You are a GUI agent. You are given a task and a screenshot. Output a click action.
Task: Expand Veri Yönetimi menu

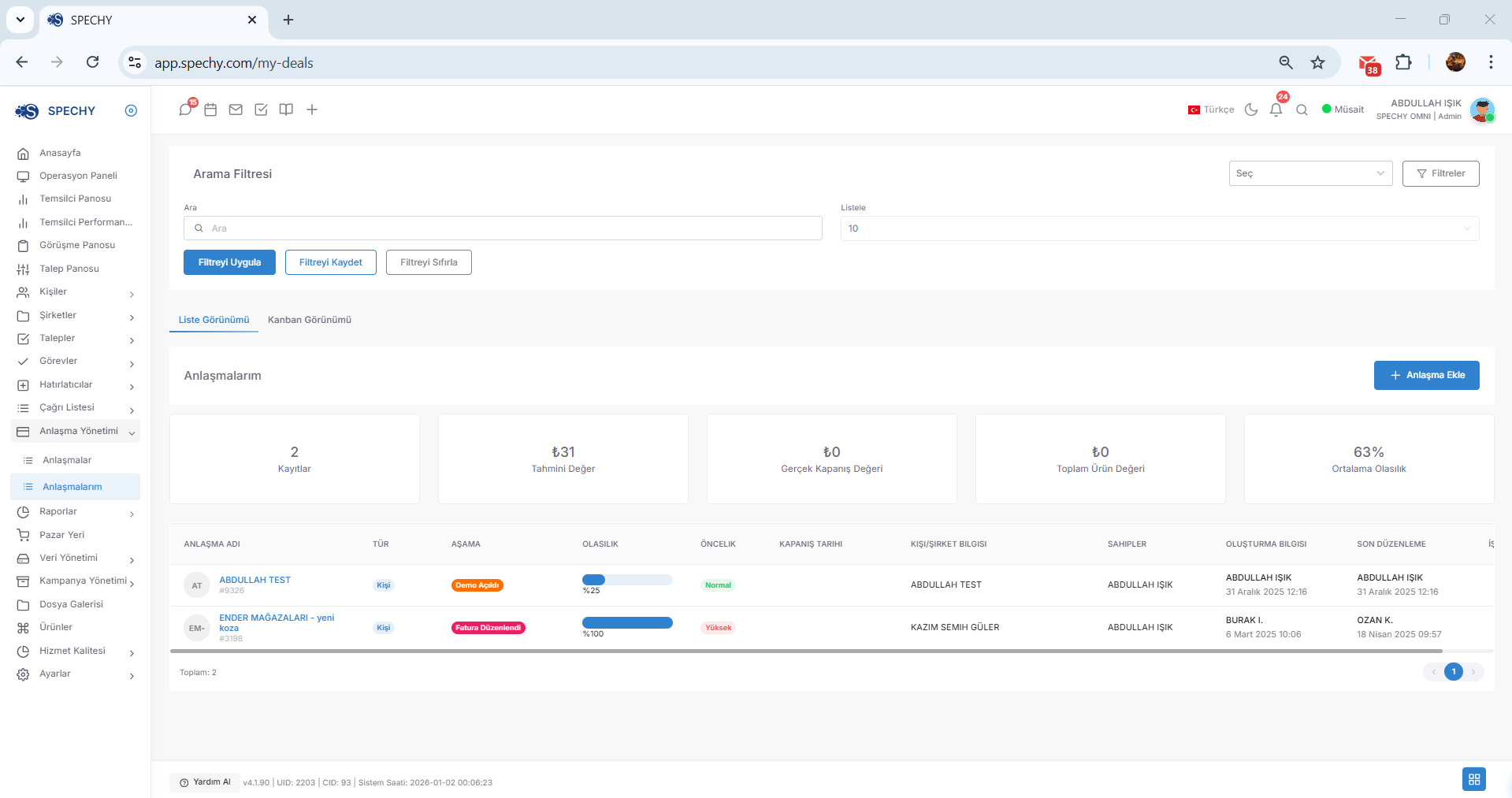tap(75, 558)
